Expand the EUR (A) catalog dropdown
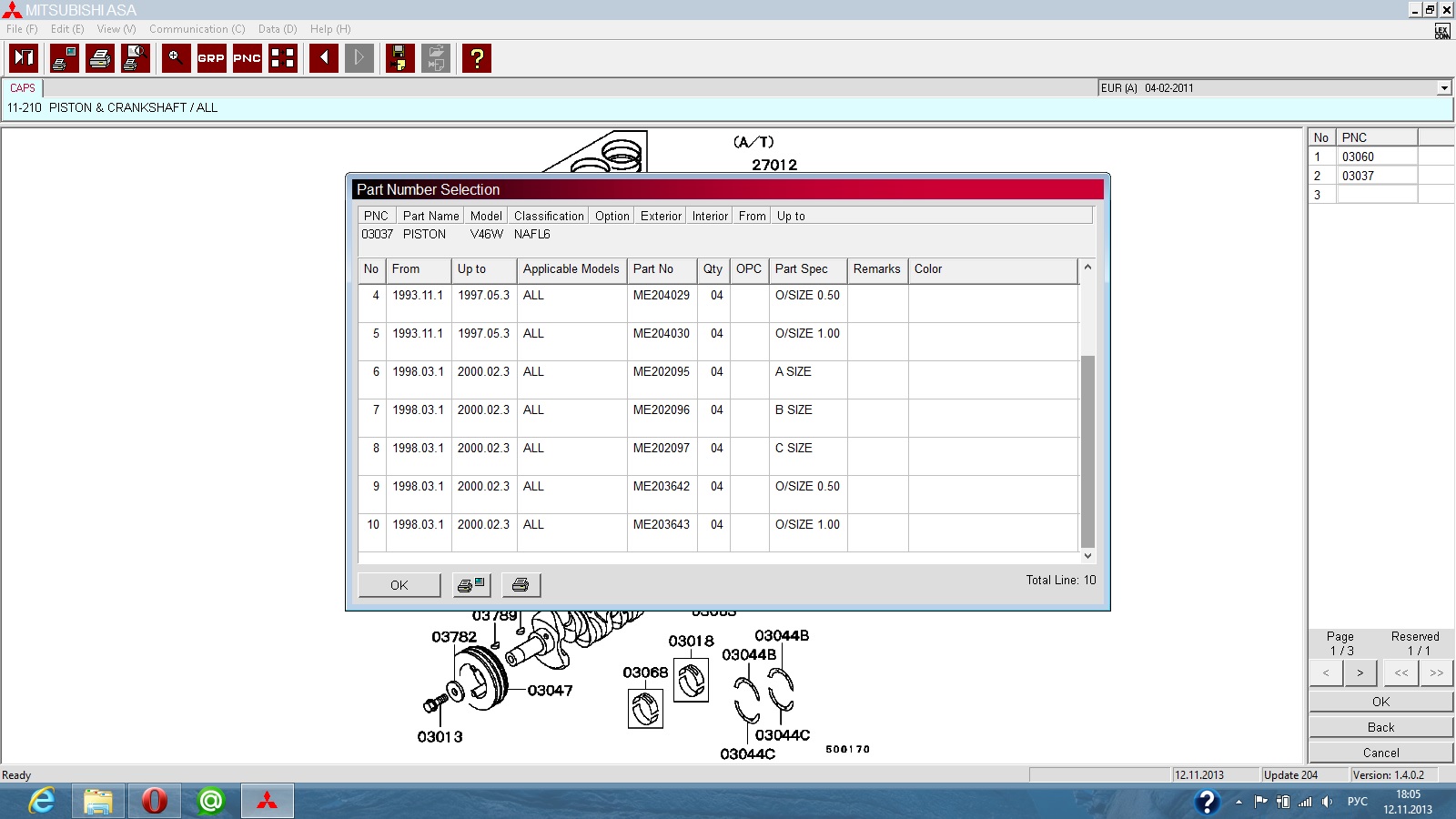This screenshot has height=819, width=1456. (x=1443, y=88)
